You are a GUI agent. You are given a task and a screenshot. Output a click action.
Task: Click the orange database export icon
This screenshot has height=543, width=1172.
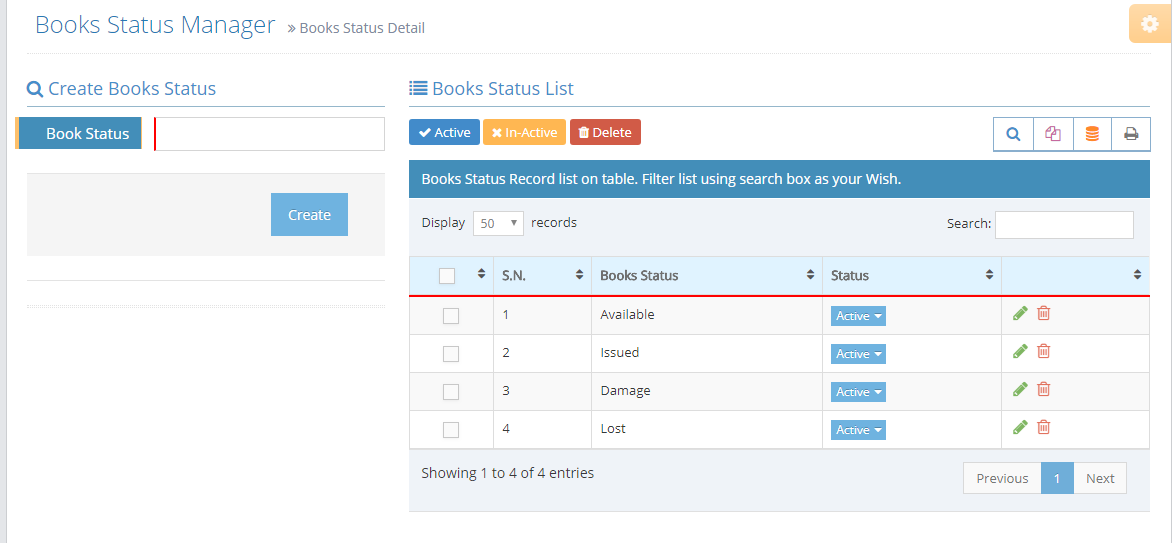click(x=1092, y=134)
